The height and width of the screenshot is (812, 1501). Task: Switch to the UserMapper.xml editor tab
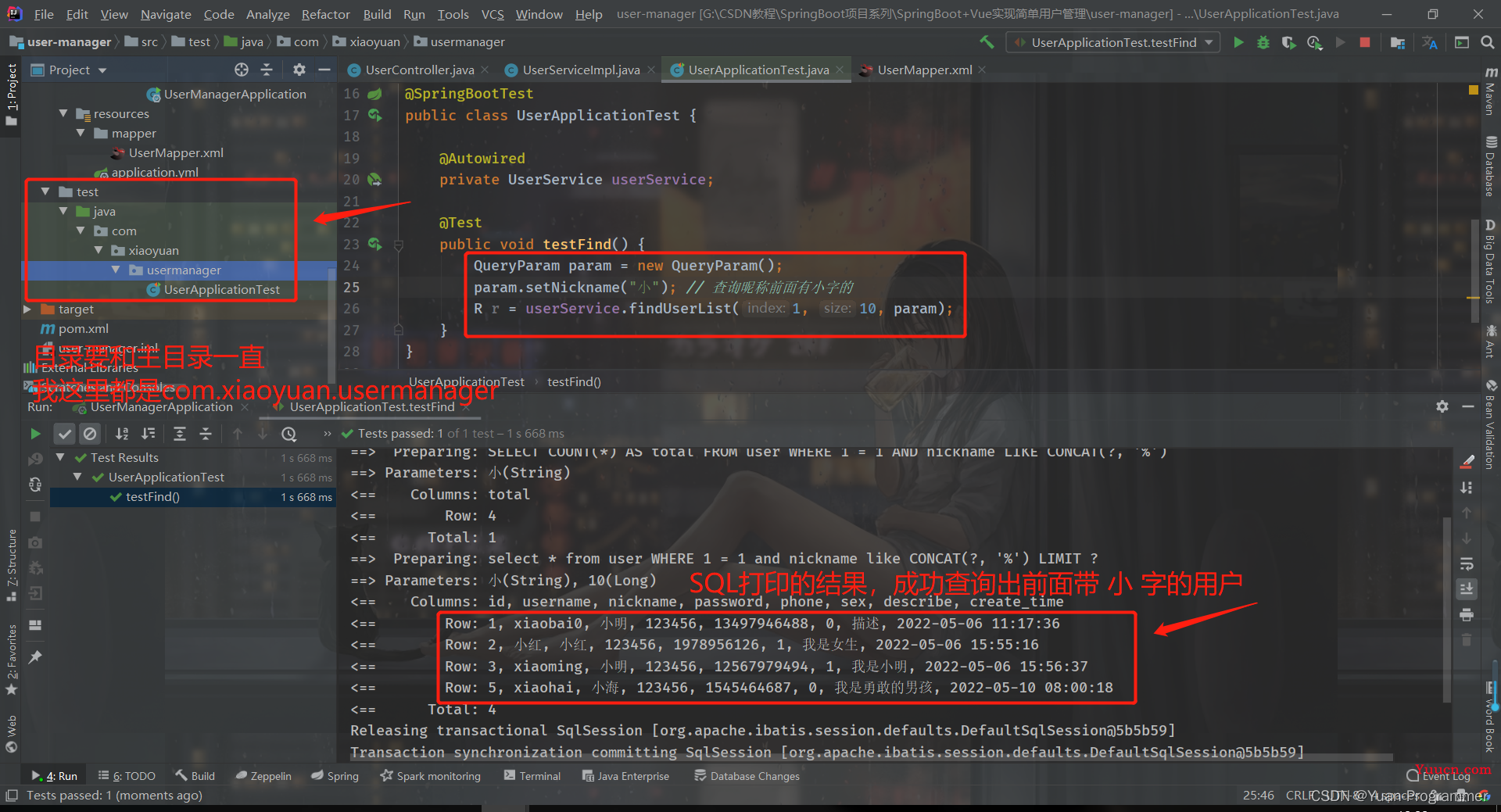pos(924,70)
